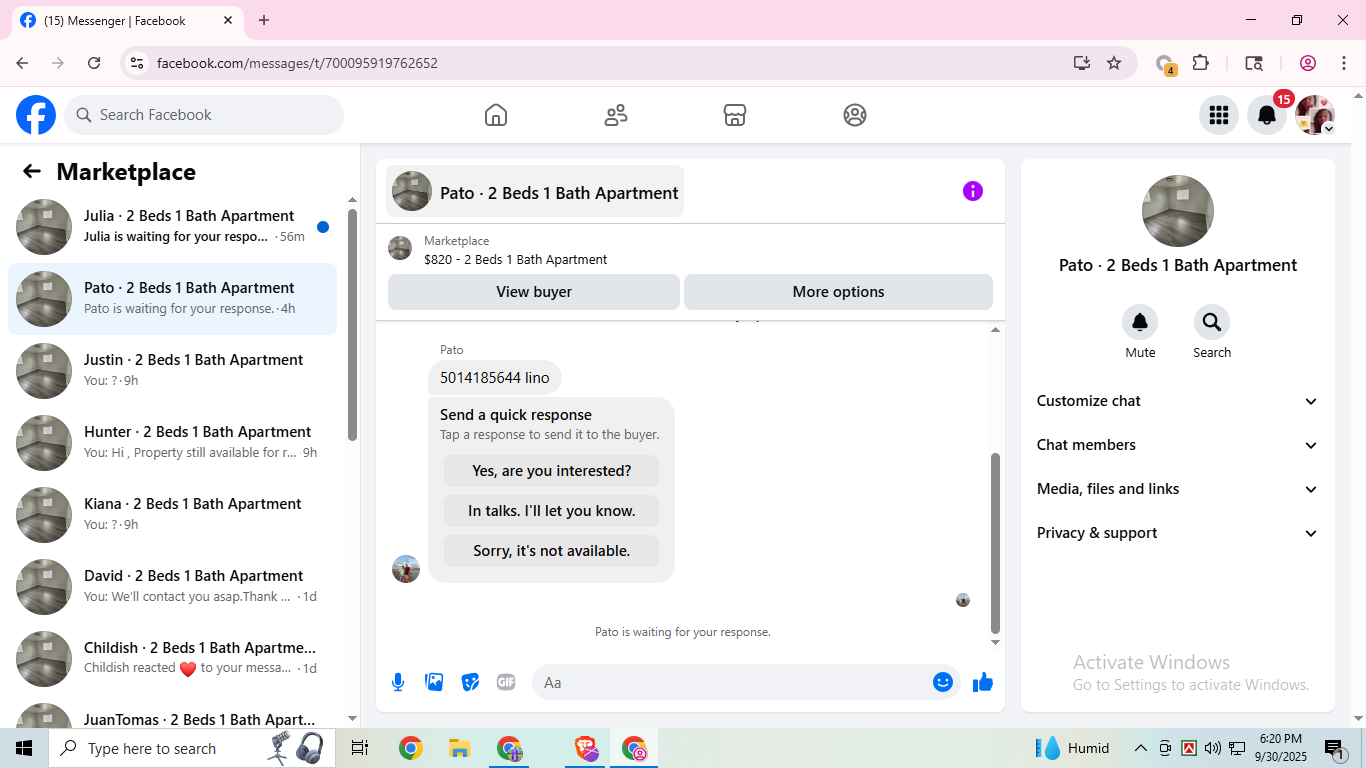
Task: Open David's 2 Beds 1 Bath Apartment conversation
Action: [172, 587]
